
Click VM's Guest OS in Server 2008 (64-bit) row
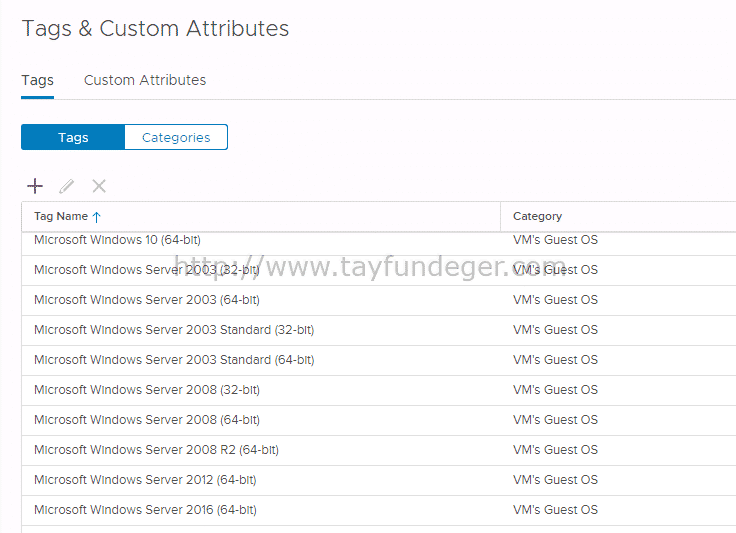555,420
